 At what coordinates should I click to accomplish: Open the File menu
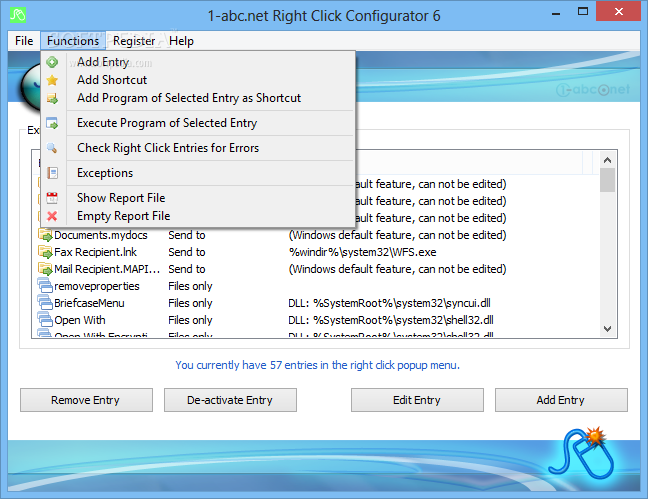tap(24, 41)
